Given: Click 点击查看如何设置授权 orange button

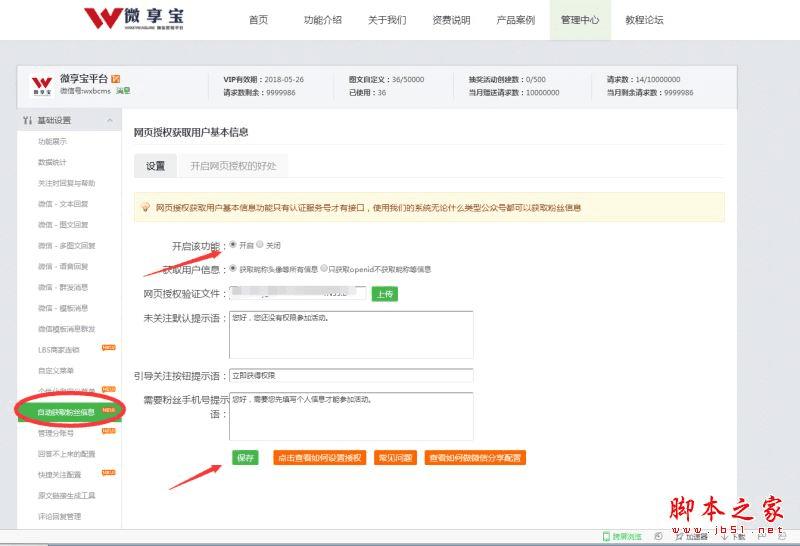Looking at the screenshot, I should click(319, 458).
